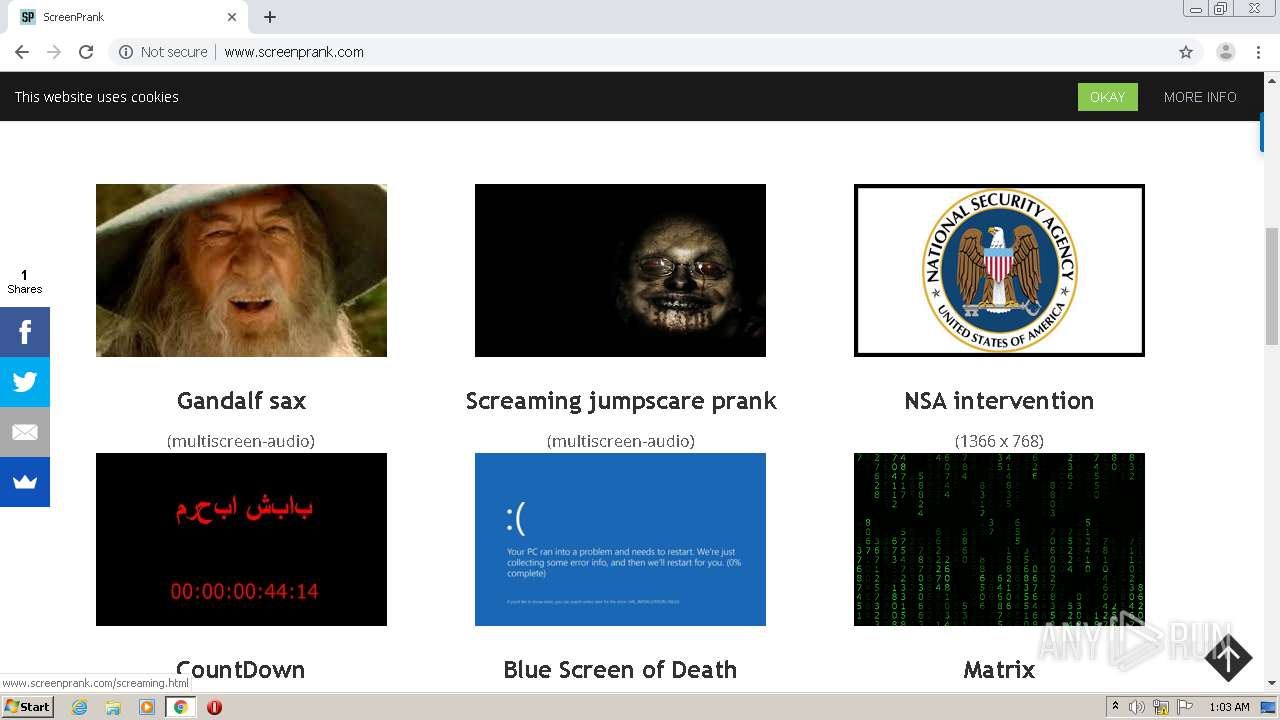Reload the page with refresh icon
1280x720 pixels.
tap(86, 52)
